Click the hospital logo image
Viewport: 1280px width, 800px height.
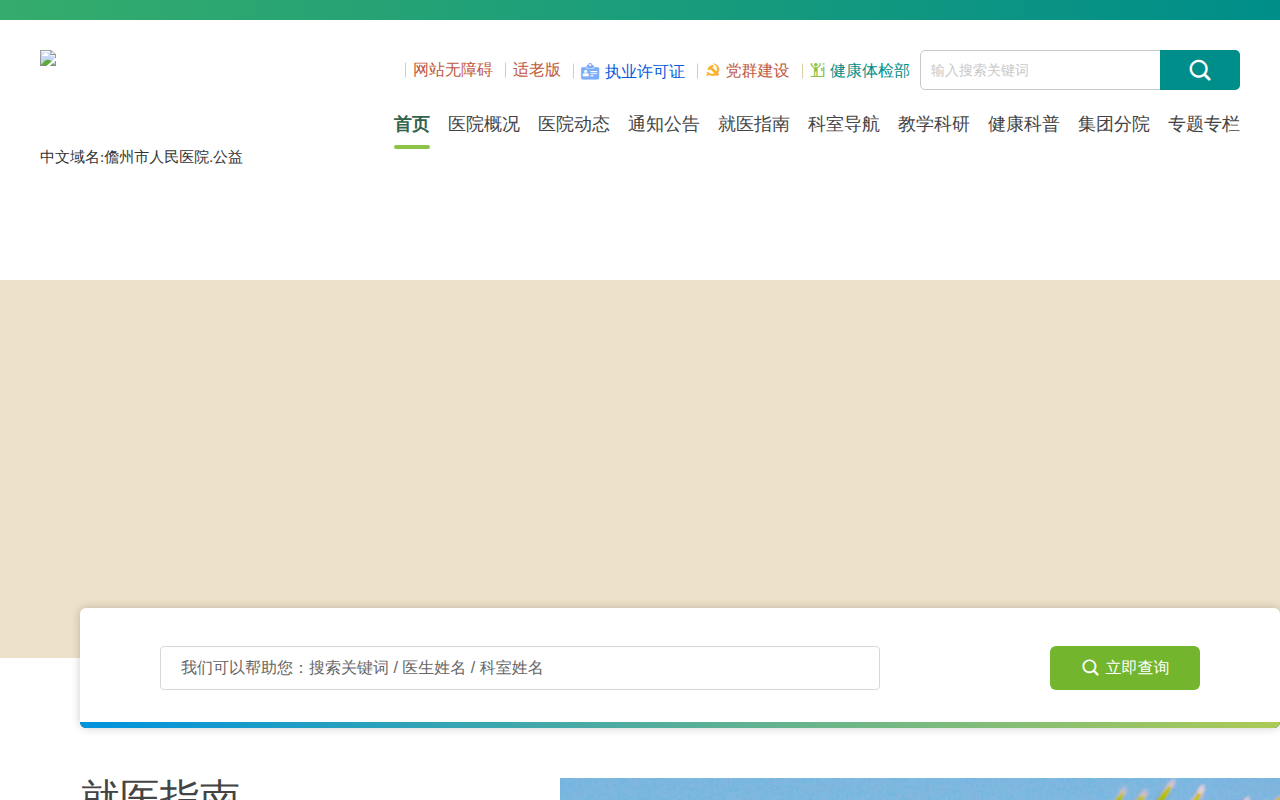pos(48,58)
